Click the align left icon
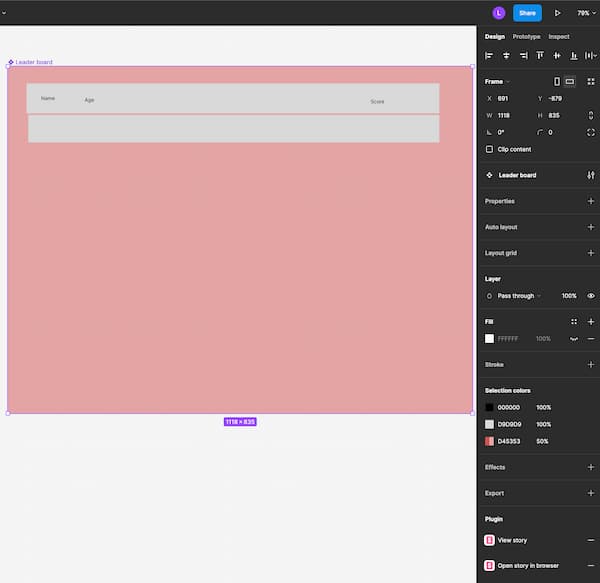Viewport: 600px width, 583px height. pyautogui.click(x=489, y=56)
